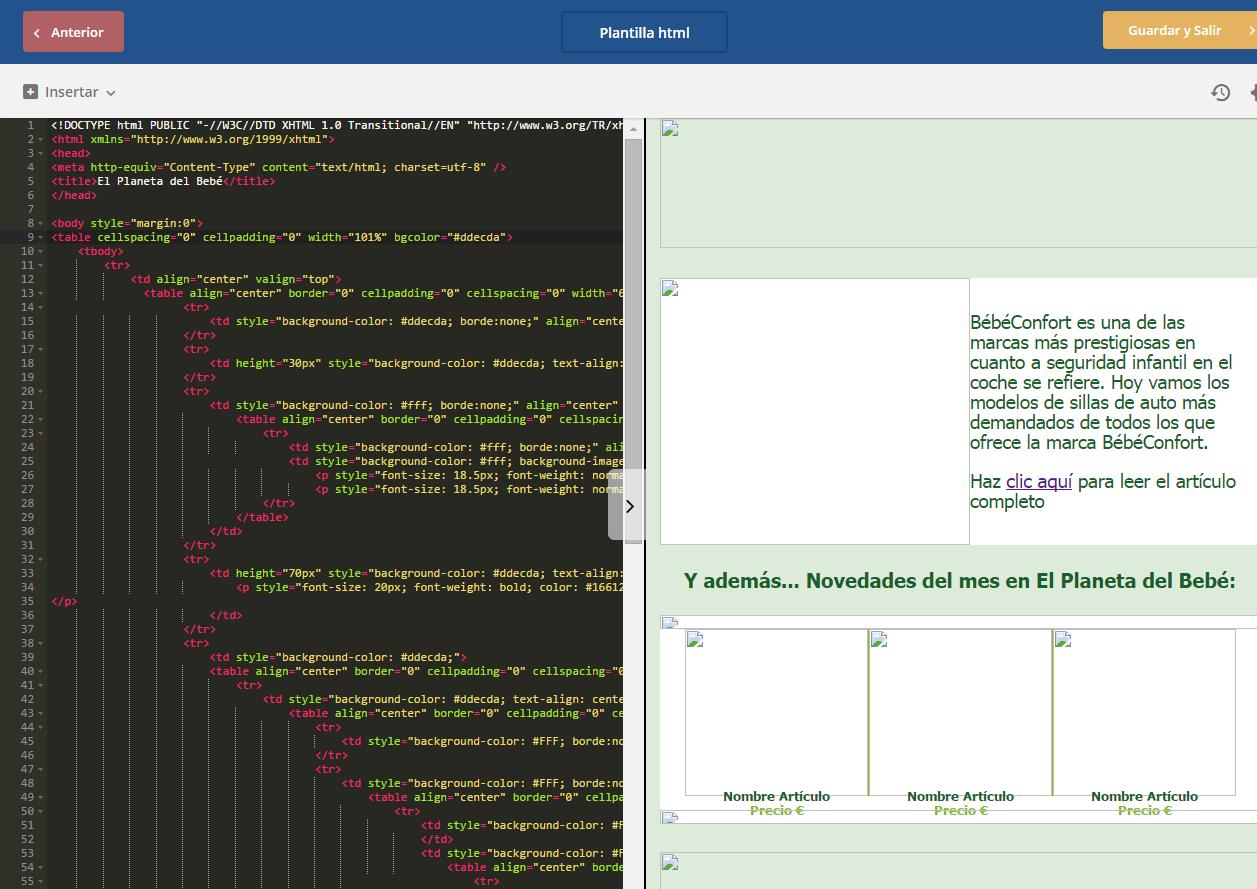The width and height of the screenshot is (1257, 889).
Task: Fold the nested table at line 13
Action: [x=41, y=294]
